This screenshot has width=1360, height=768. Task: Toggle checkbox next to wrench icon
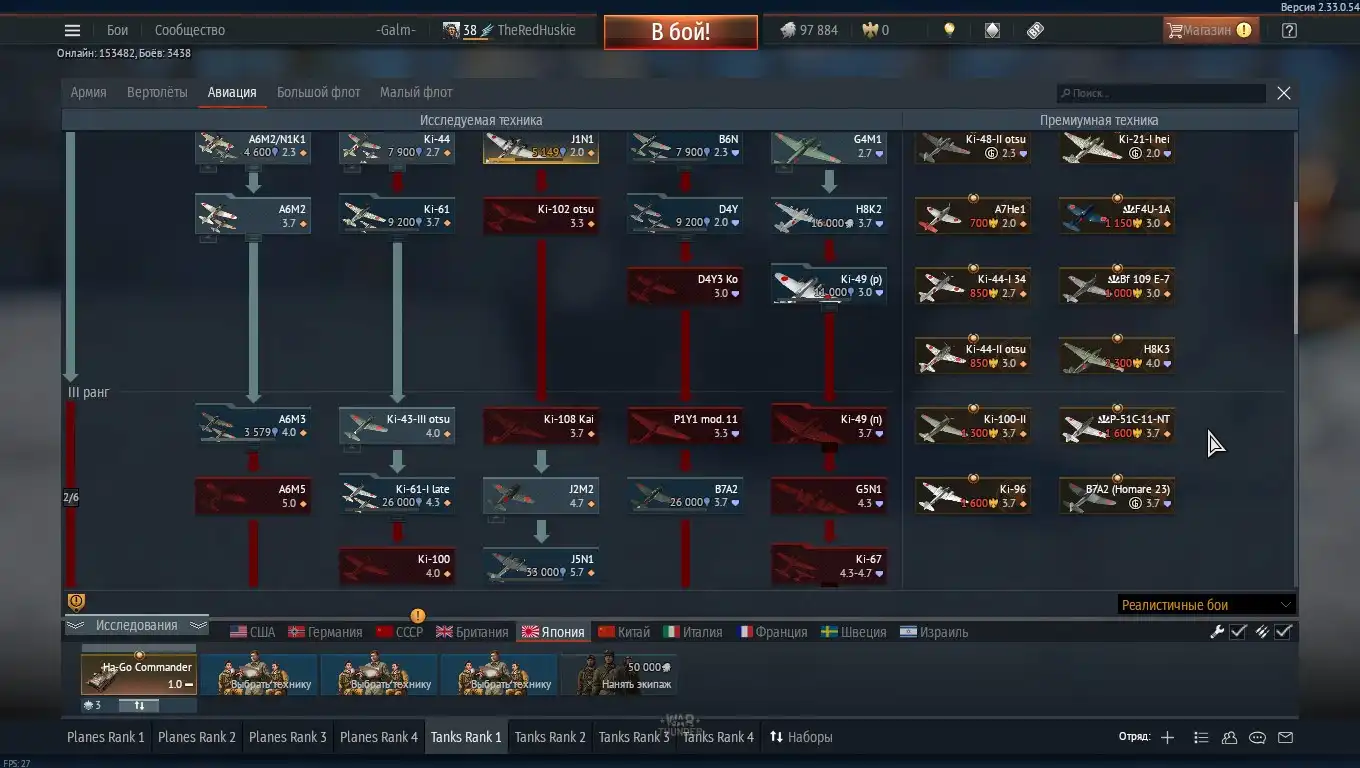point(1238,631)
